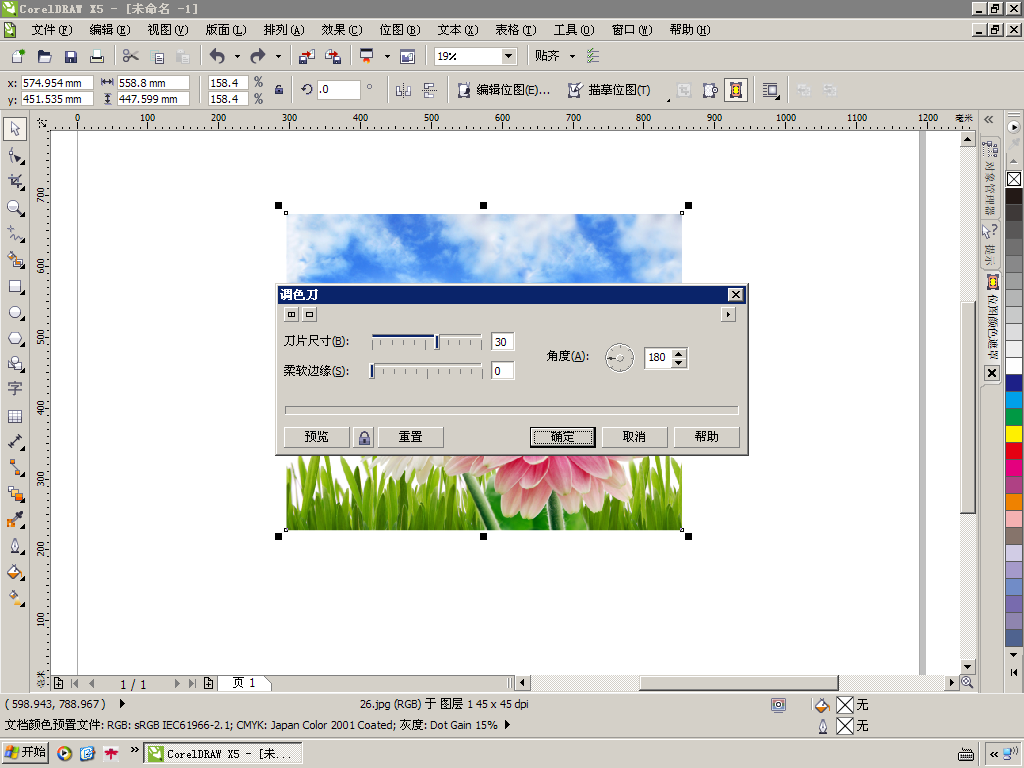Viewport: 1024px width, 768px height.
Task: Open the 效果 menu
Action: click(x=342, y=30)
